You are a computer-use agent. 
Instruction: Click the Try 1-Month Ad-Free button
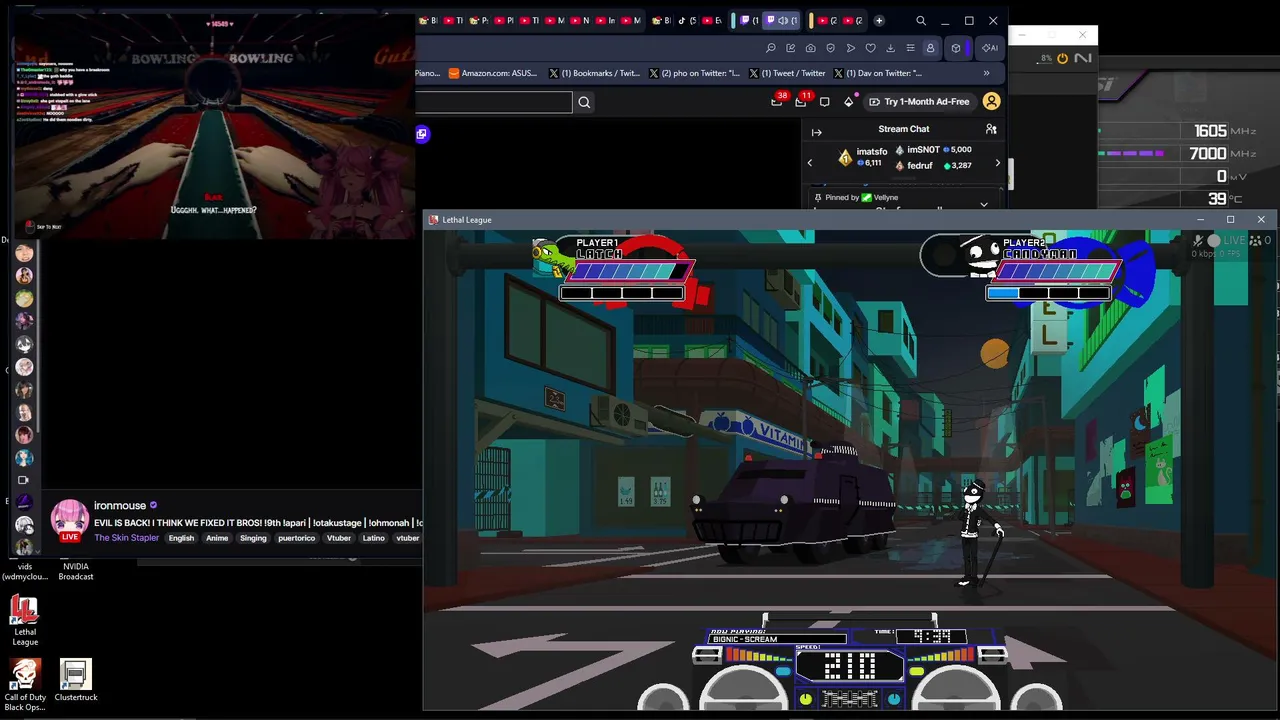click(919, 102)
